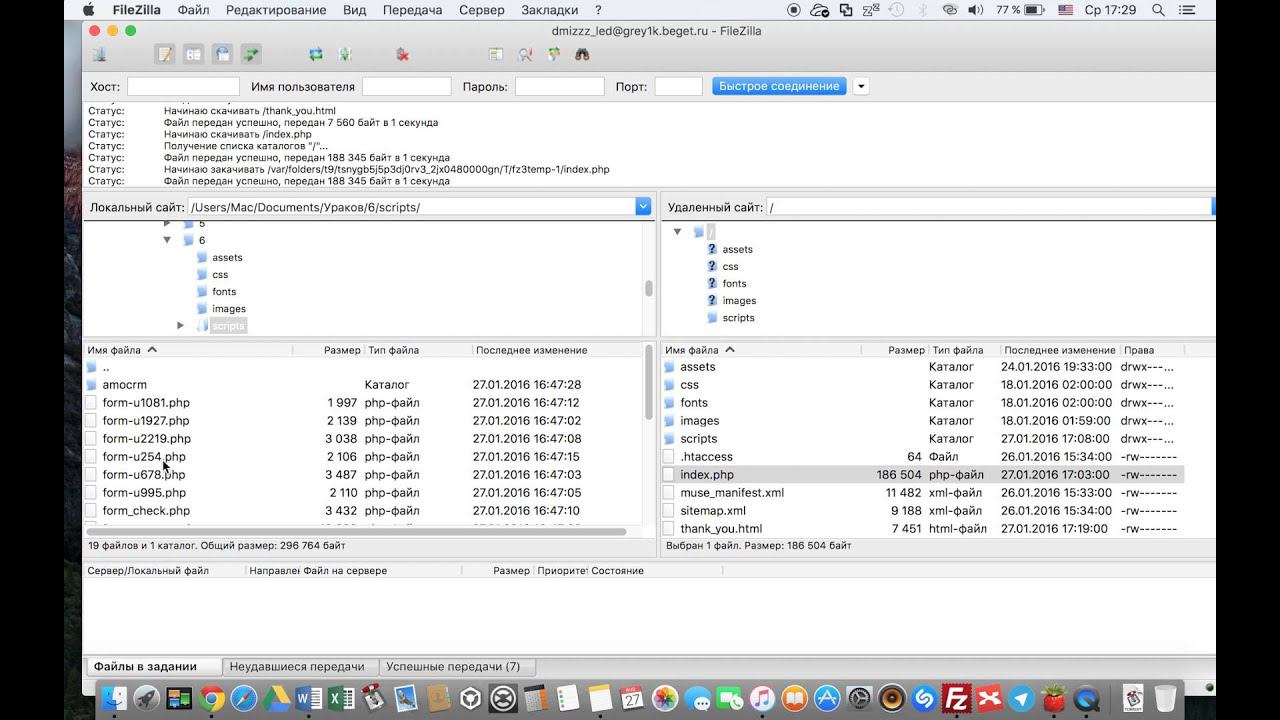Click the Быстрое соединение button
1280x720 pixels.
click(779, 86)
